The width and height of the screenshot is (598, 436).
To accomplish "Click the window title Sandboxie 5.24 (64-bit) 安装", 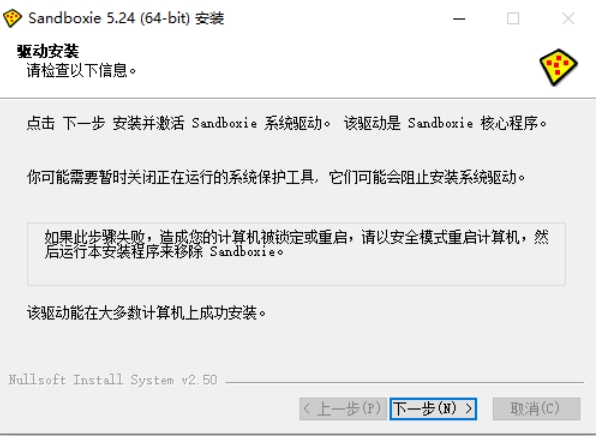I will [x=126, y=18].
